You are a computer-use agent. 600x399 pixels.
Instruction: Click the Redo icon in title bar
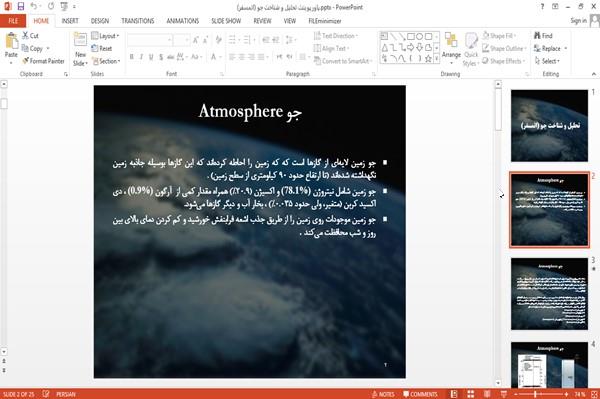[x=51, y=6]
